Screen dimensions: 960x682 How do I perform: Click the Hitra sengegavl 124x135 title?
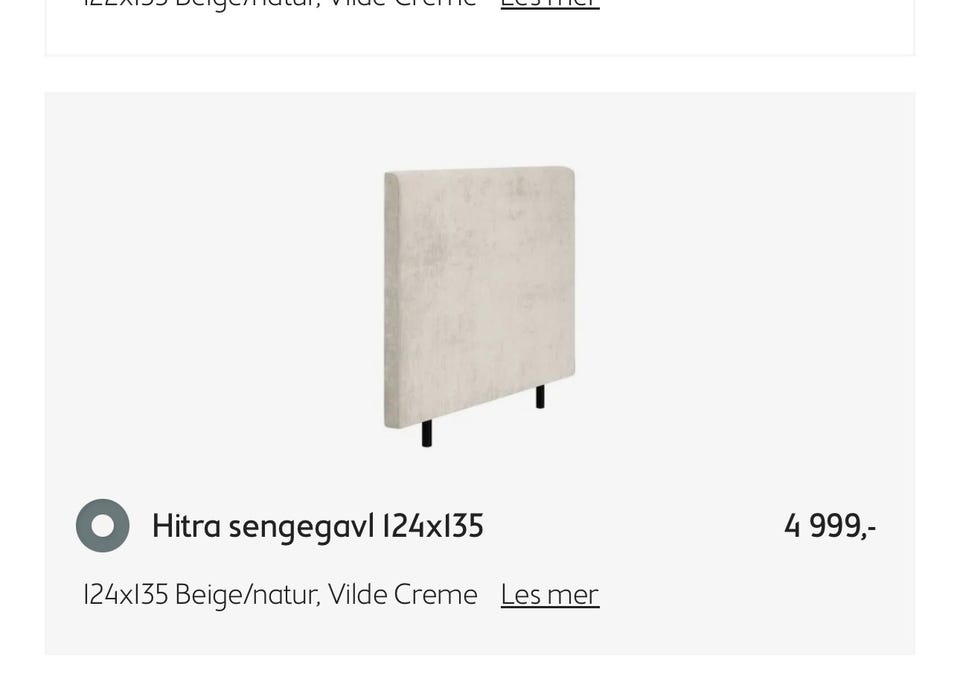click(318, 526)
